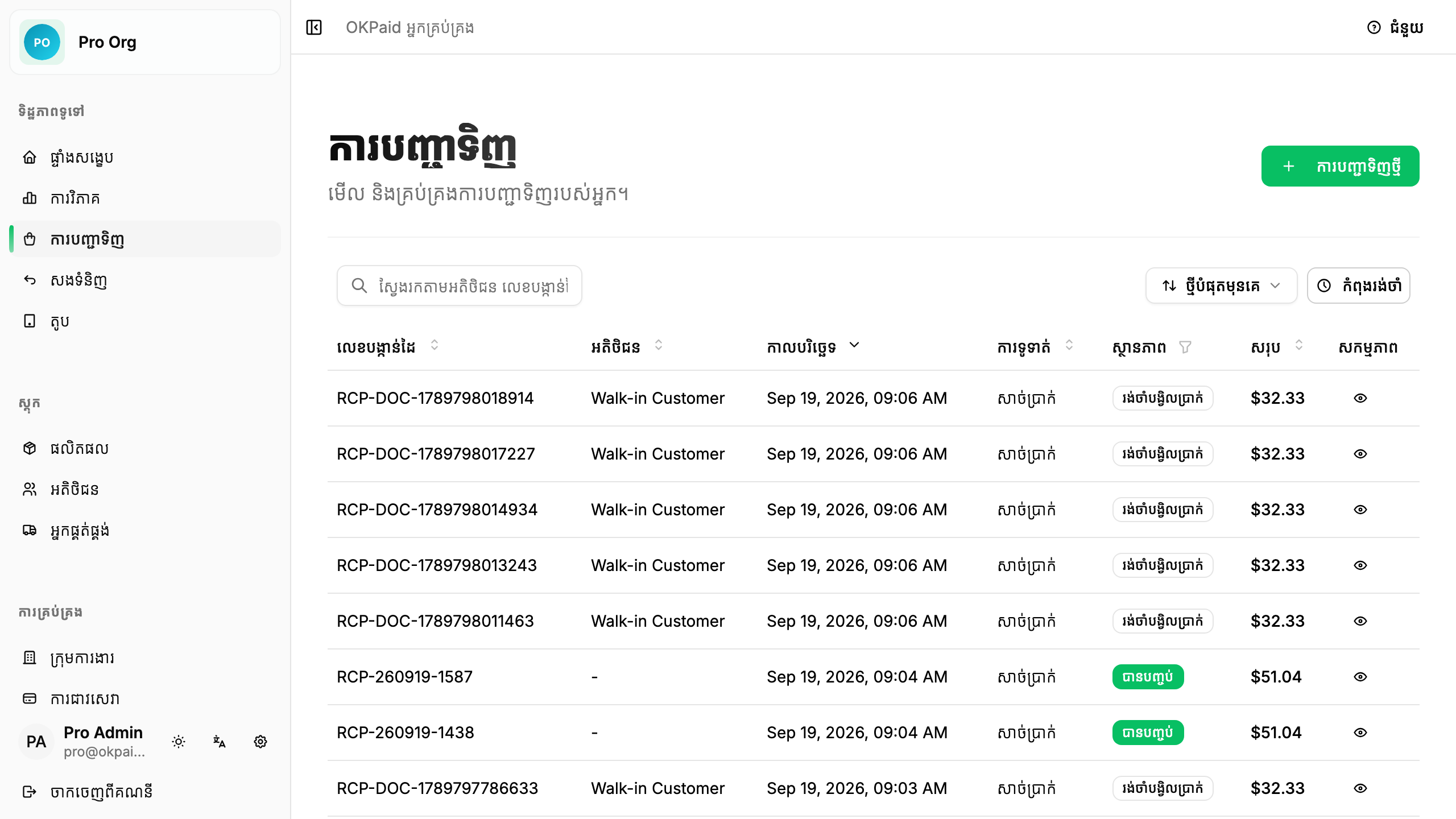View order RCP-260919-1587 eye icon
Screen dimensions: 1456x819
coord(1360,677)
